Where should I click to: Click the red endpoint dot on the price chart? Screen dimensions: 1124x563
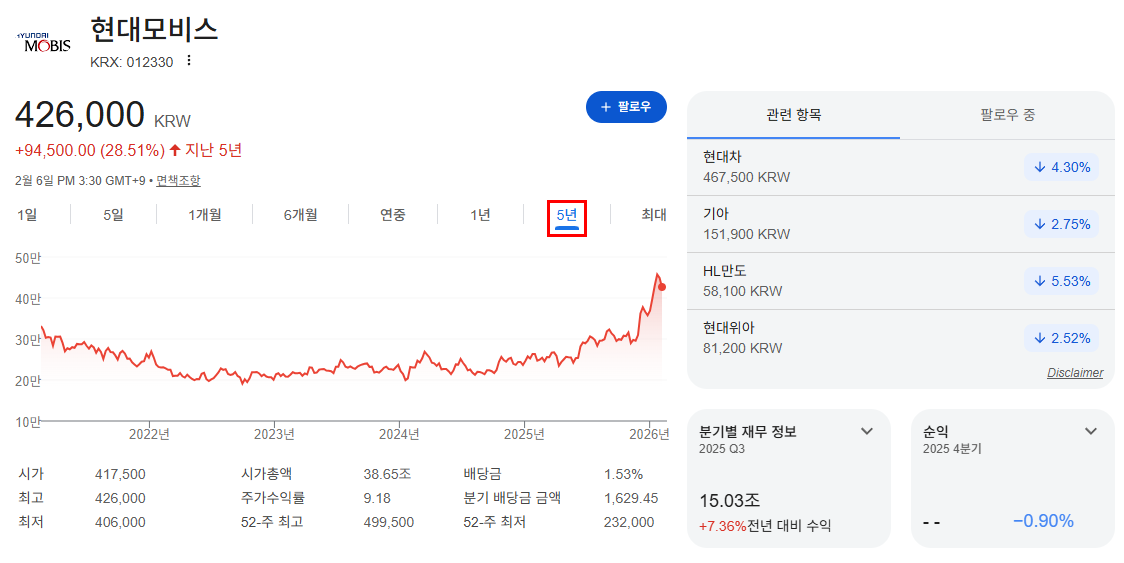[662, 287]
